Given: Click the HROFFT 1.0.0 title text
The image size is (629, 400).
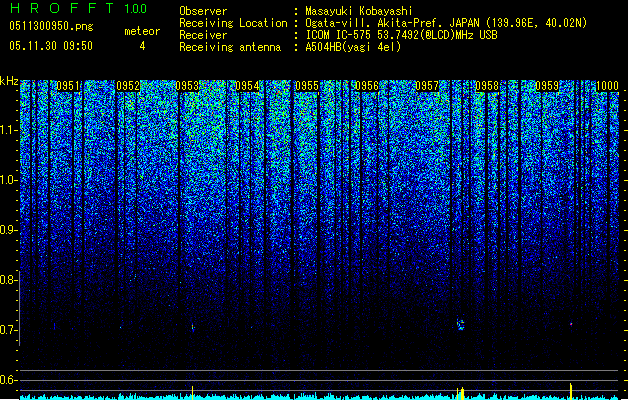Looking at the screenshot, I should click(79, 8).
